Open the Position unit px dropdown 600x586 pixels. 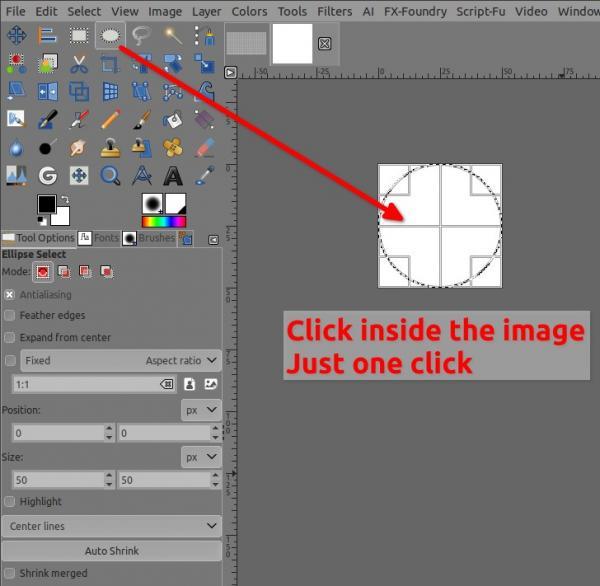(x=201, y=410)
